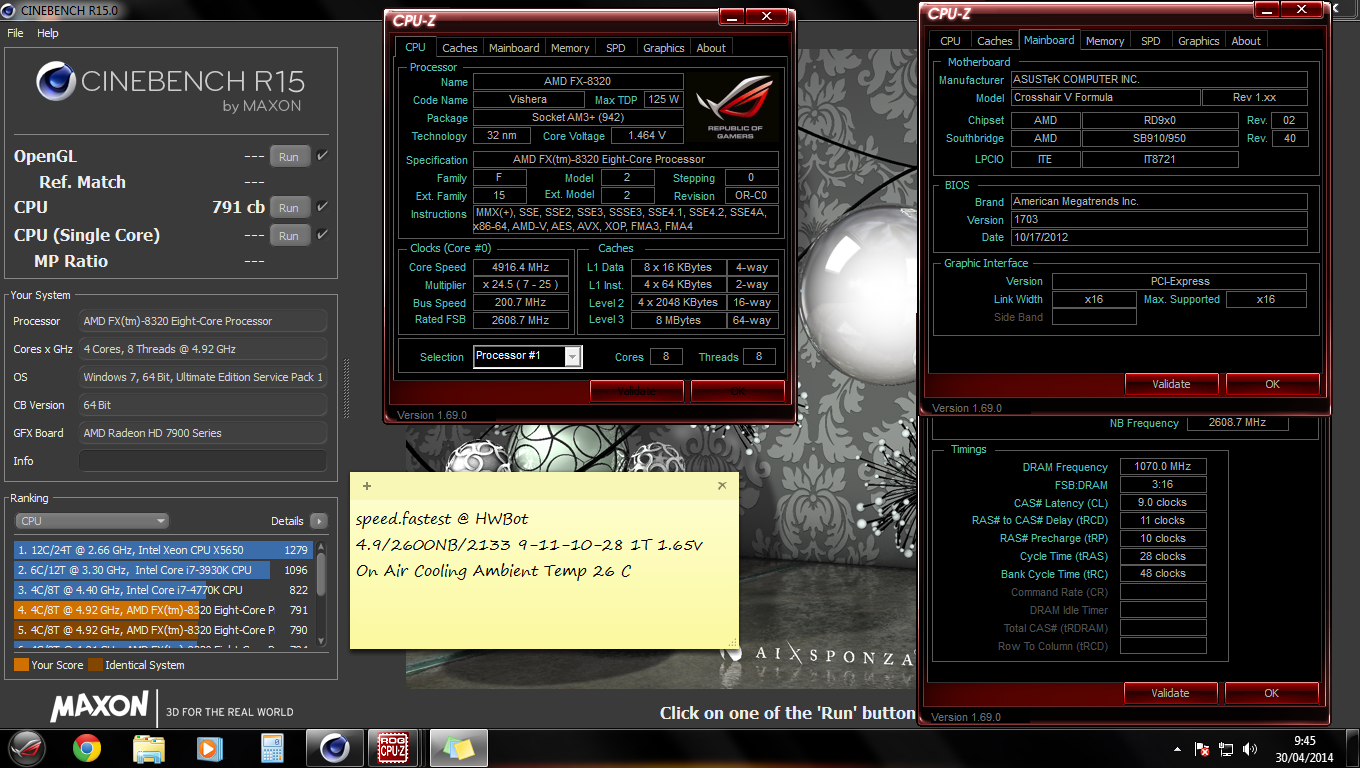Screen dimensions: 1360x768
Task: Open the volume control speaker icon
Action: pyautogui.click(x=1248, y=748)
